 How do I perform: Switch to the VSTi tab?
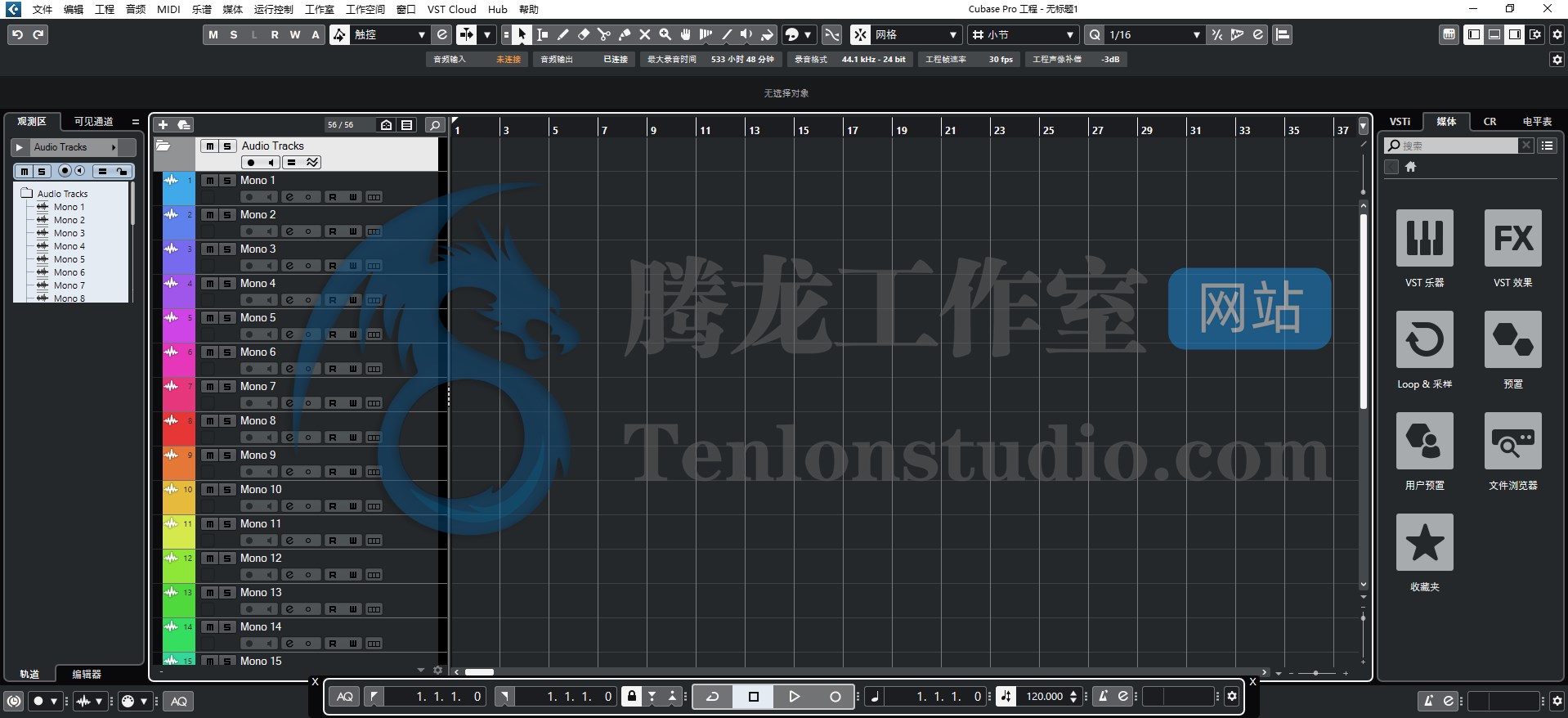click(1400, 122)
